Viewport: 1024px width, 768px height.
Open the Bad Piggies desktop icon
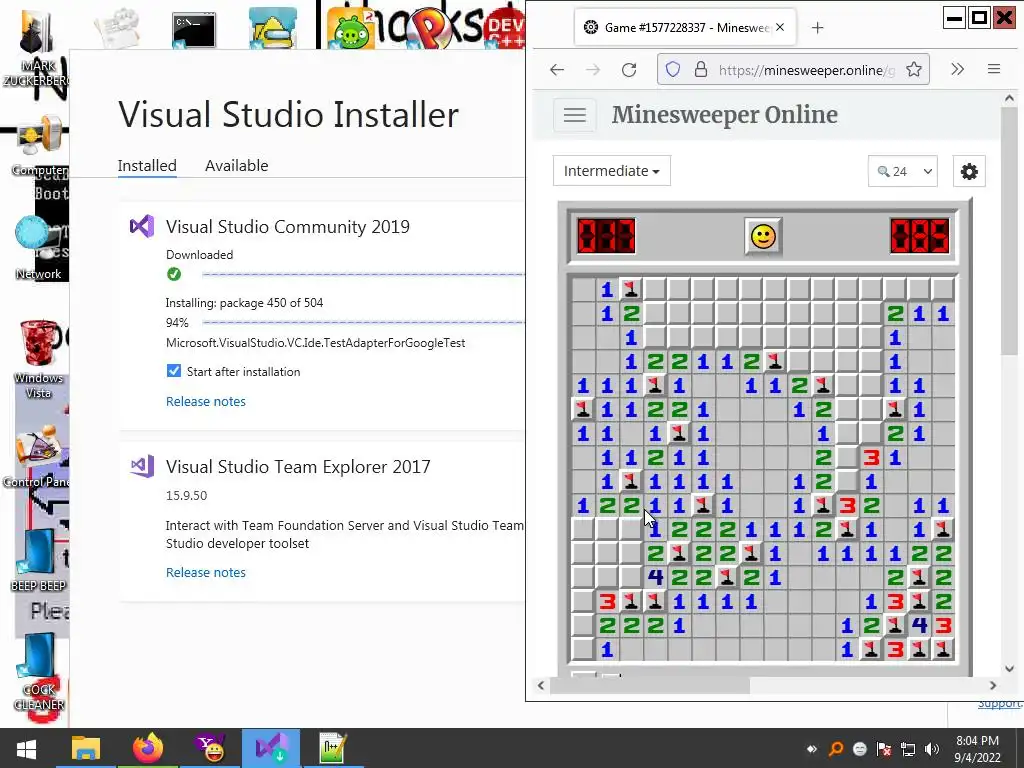(351, 30)
